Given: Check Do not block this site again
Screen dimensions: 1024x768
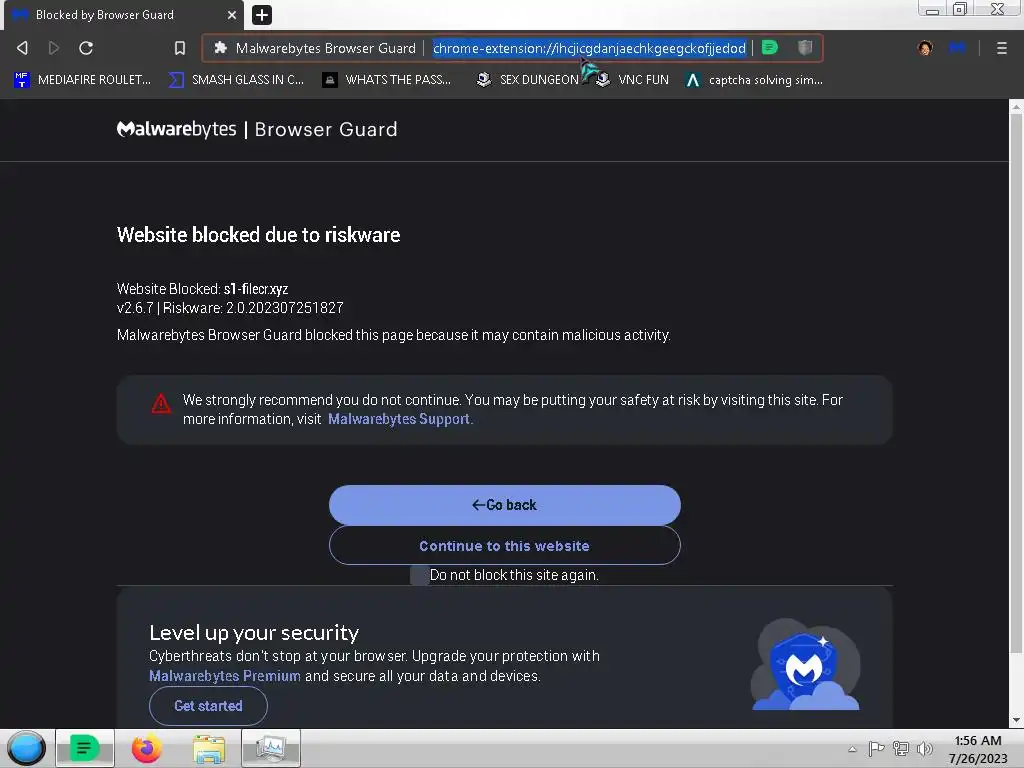Looking at the screenshot, I should coord(419,575).
